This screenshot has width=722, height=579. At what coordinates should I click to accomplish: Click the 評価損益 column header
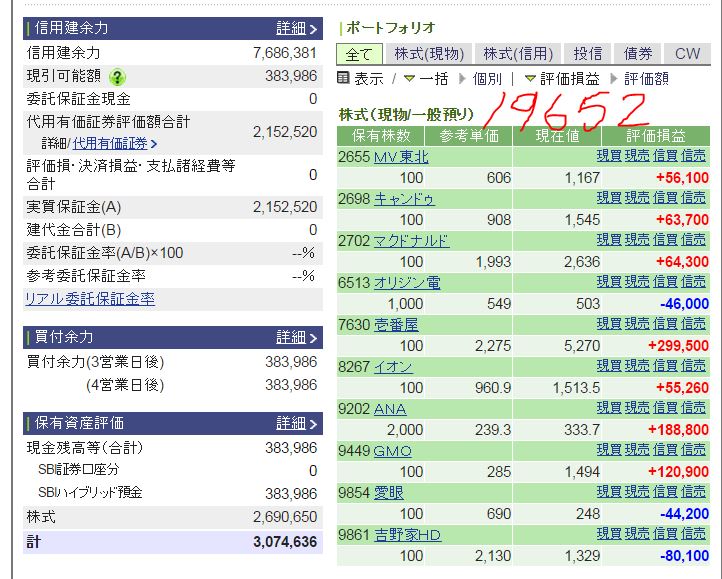coord(656,135)
